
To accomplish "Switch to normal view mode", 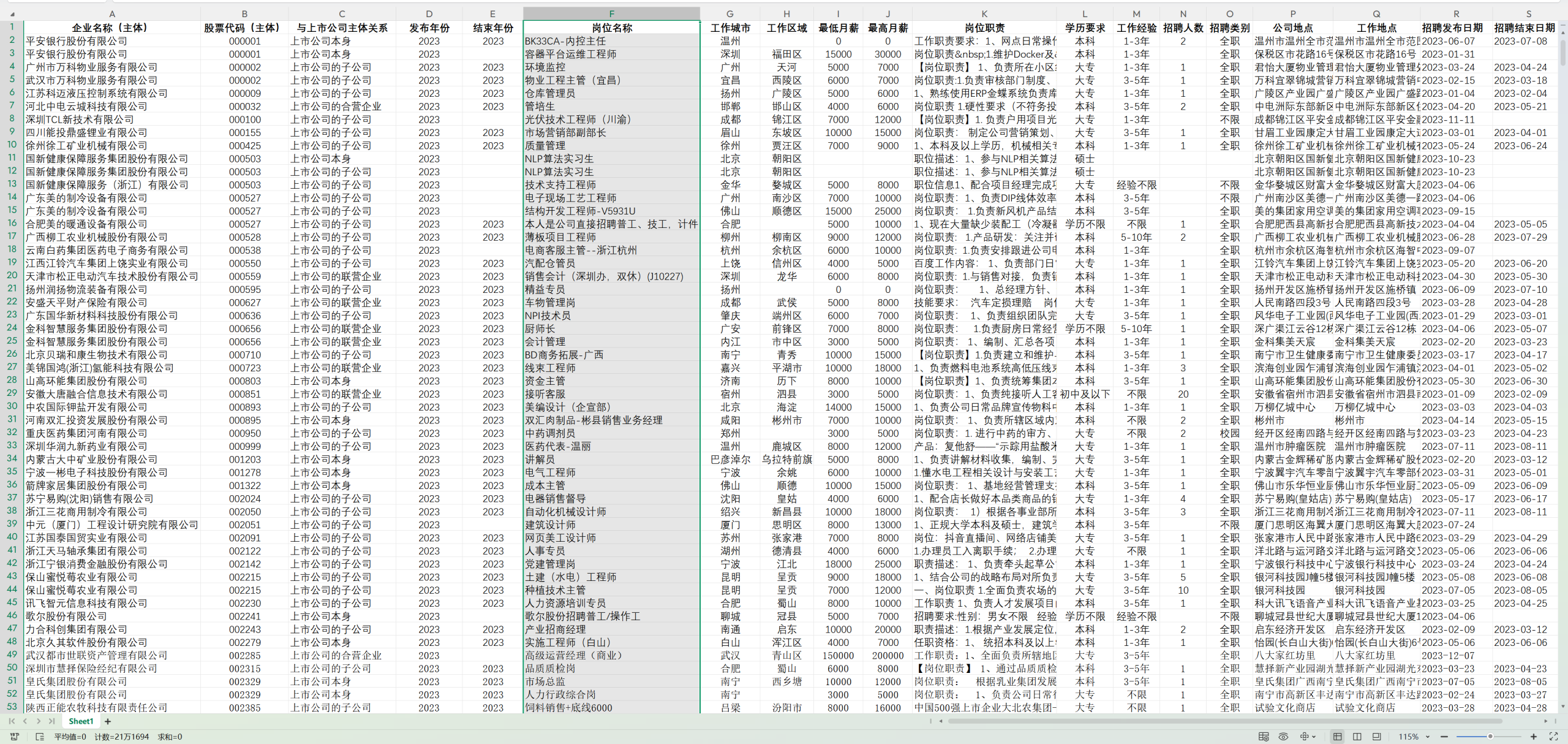I will pyautogui.click(x=1337, y=737).
